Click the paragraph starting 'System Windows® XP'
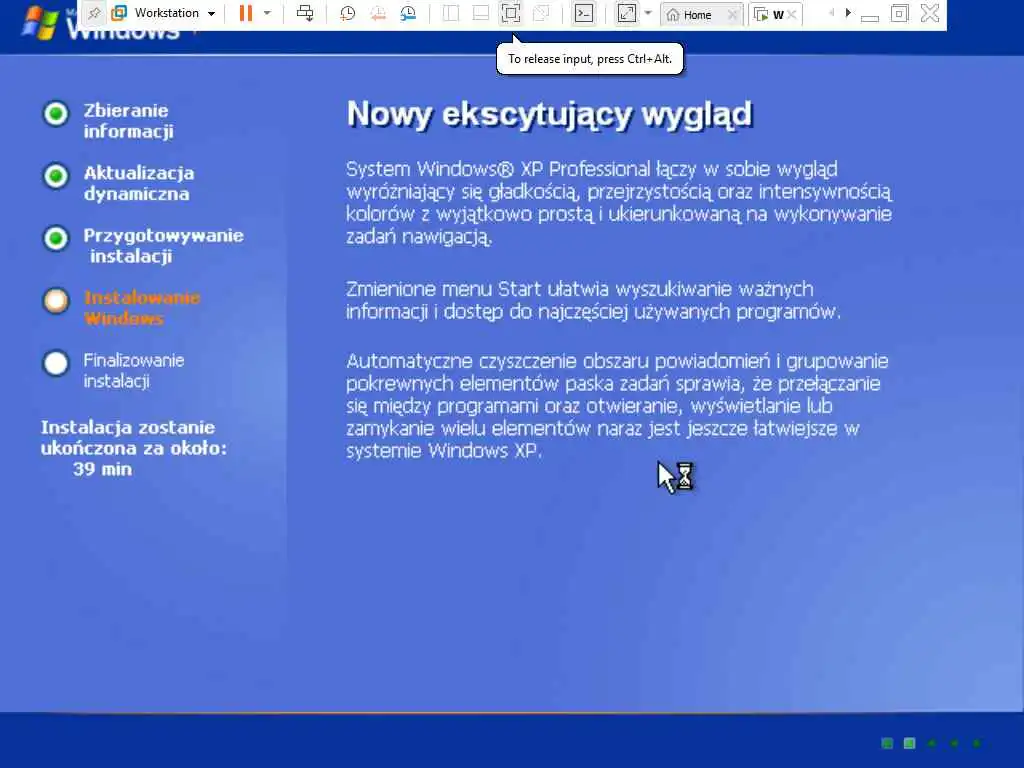The image size is (1024, 768). [x=619, y=202]
